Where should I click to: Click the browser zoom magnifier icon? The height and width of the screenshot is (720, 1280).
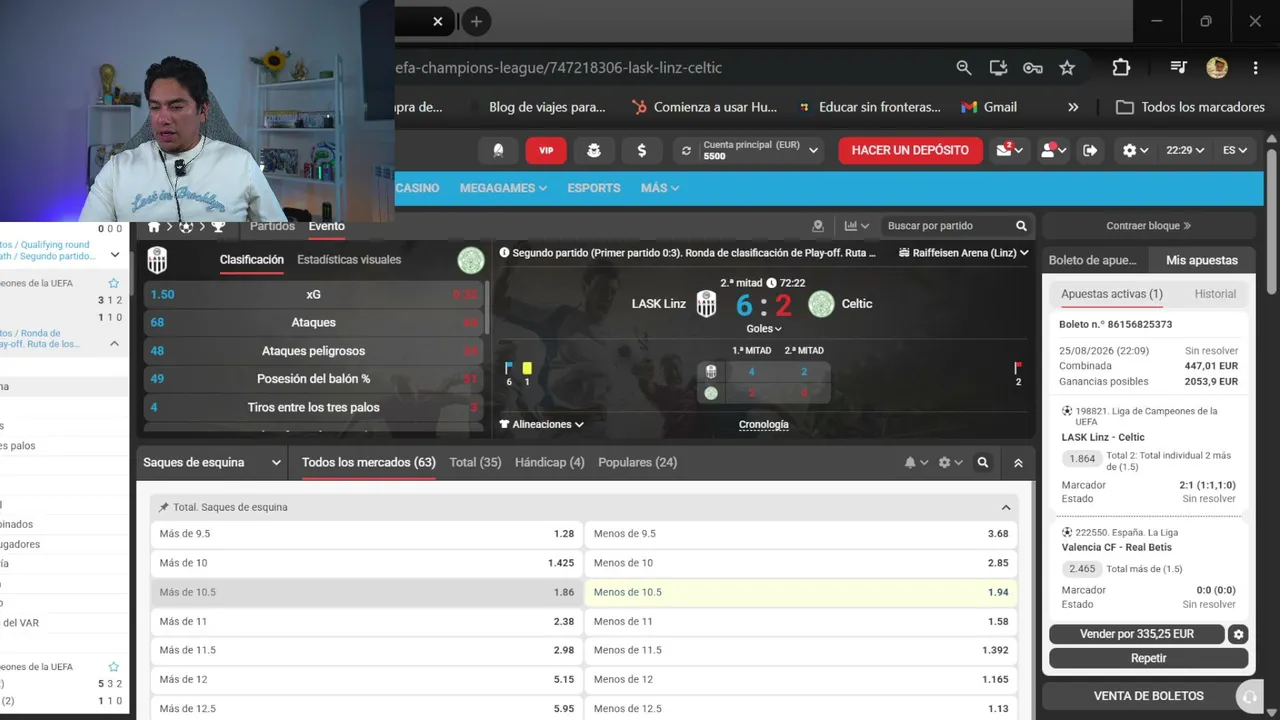[964, 68]
